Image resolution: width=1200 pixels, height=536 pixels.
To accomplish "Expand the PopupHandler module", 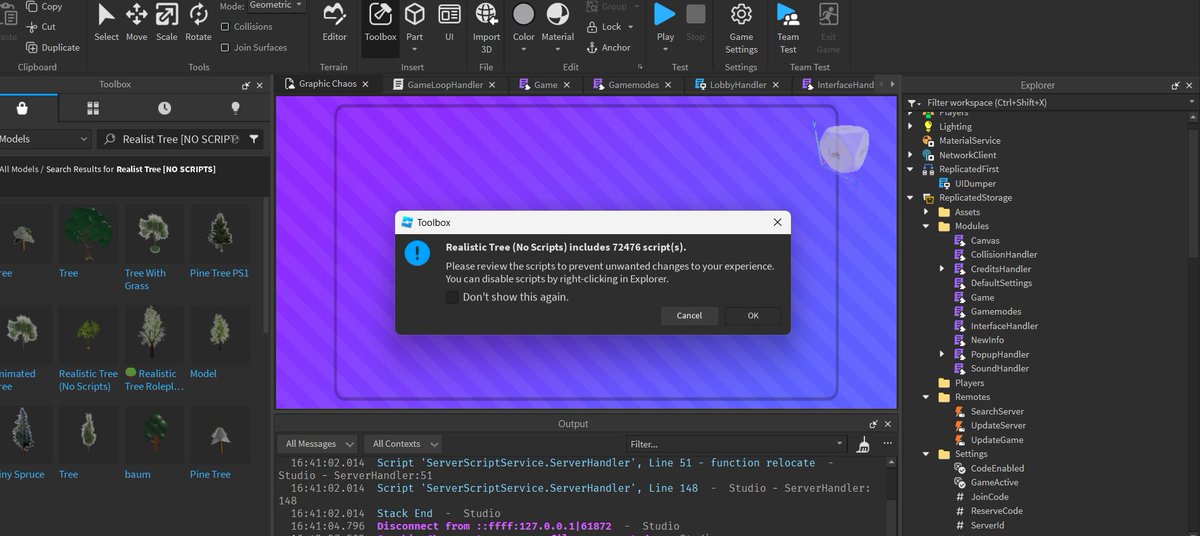I will click(x=942, y=354).
